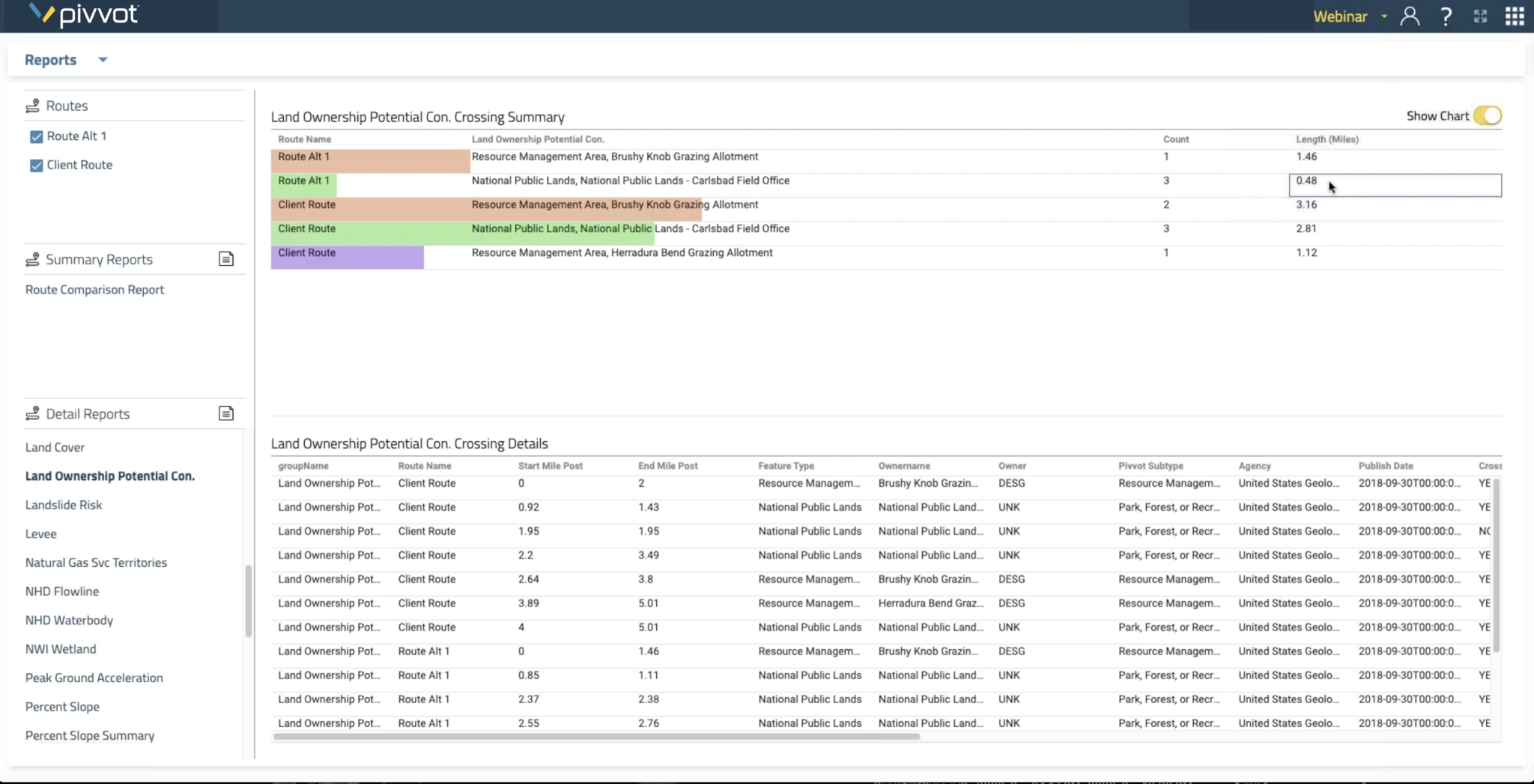The height and width of the screenshot is (784, 1534).
Task: Click the help question mark icon
Action: 1446,16
